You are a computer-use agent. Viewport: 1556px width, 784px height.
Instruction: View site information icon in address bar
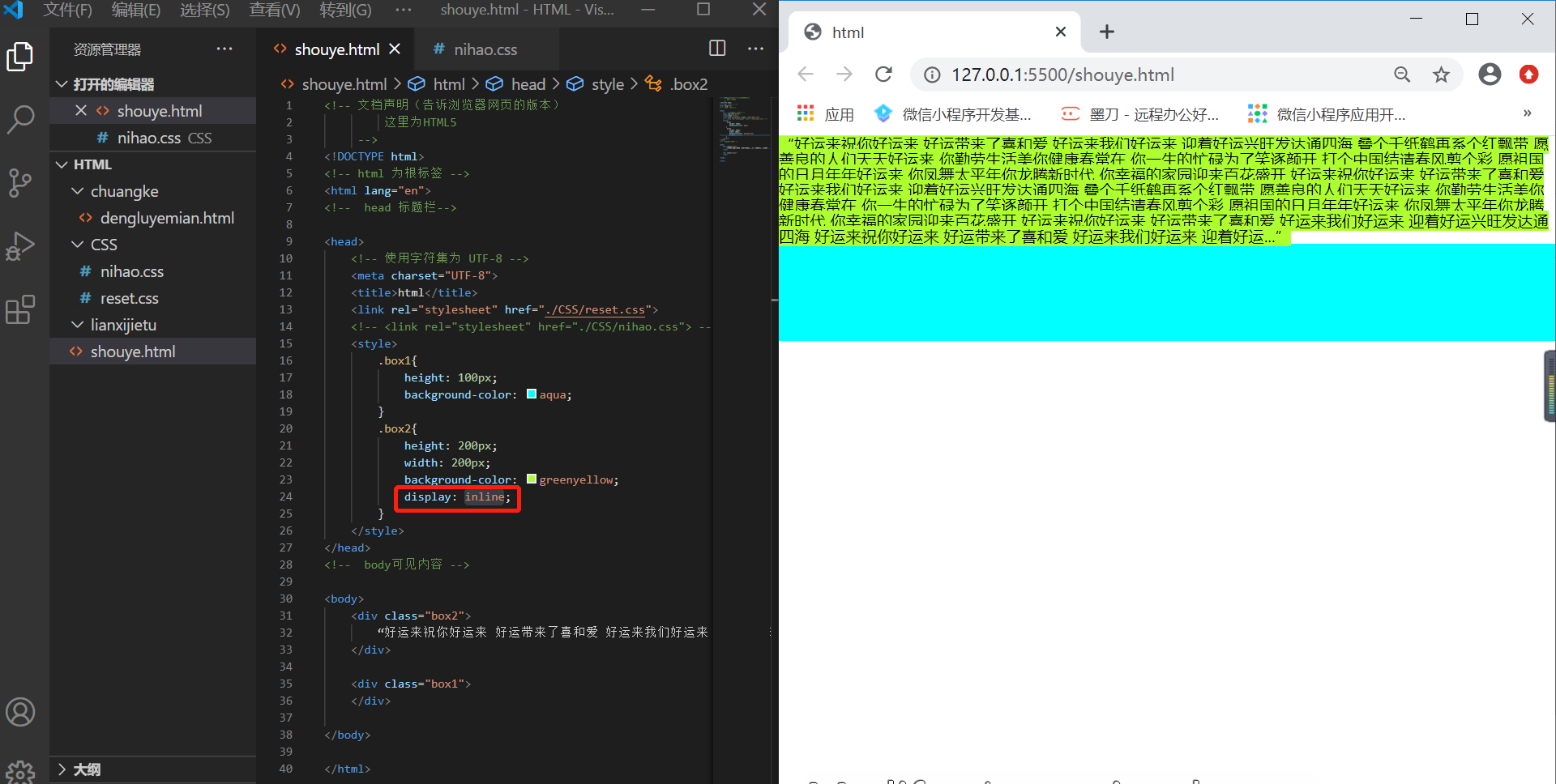point(933,75)
